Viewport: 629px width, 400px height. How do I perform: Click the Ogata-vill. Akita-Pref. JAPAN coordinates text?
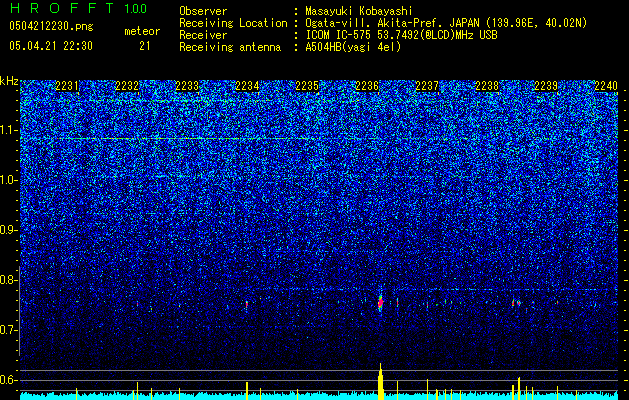coord(446,23)
